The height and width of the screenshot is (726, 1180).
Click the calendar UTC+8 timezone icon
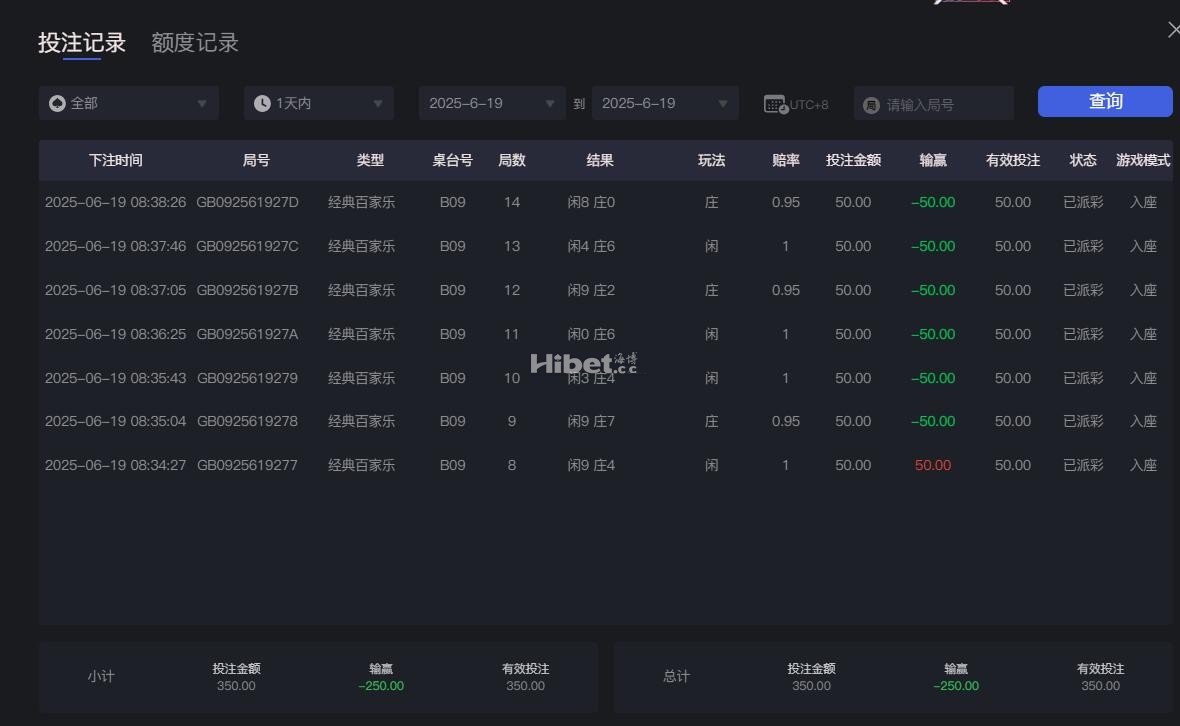pyautogui.click(x=775, y=104)
